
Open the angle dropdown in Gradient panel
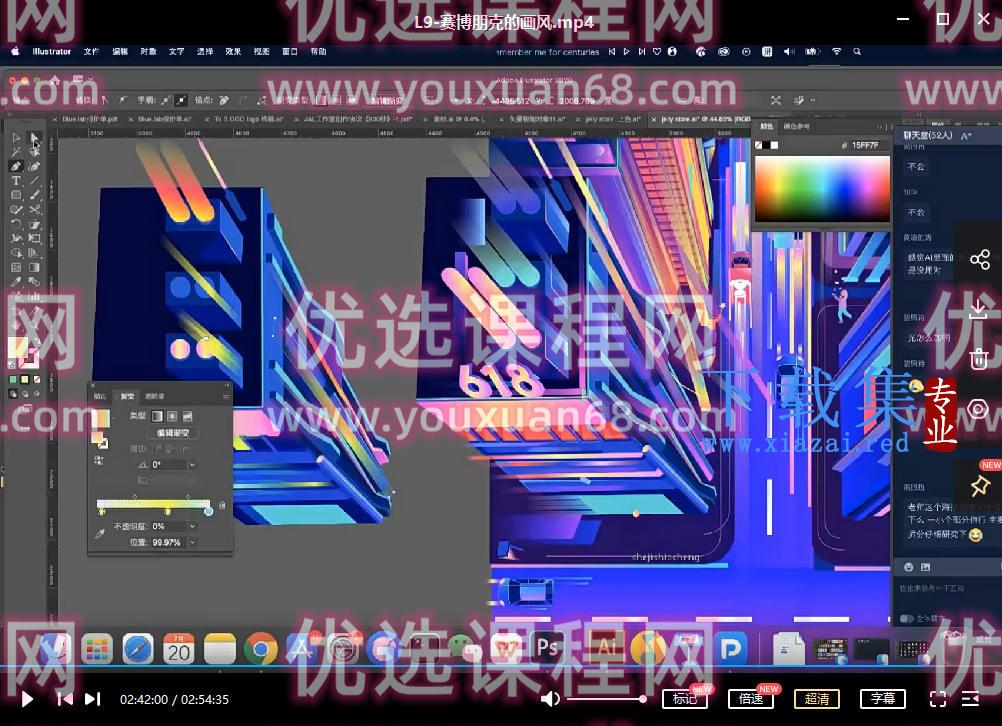[x=192, y=465]
